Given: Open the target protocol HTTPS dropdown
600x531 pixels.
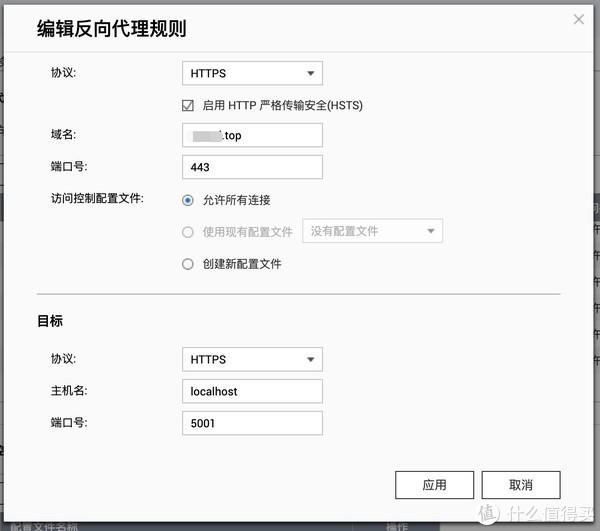Looking at the screenshot, I should coord(252,360).
